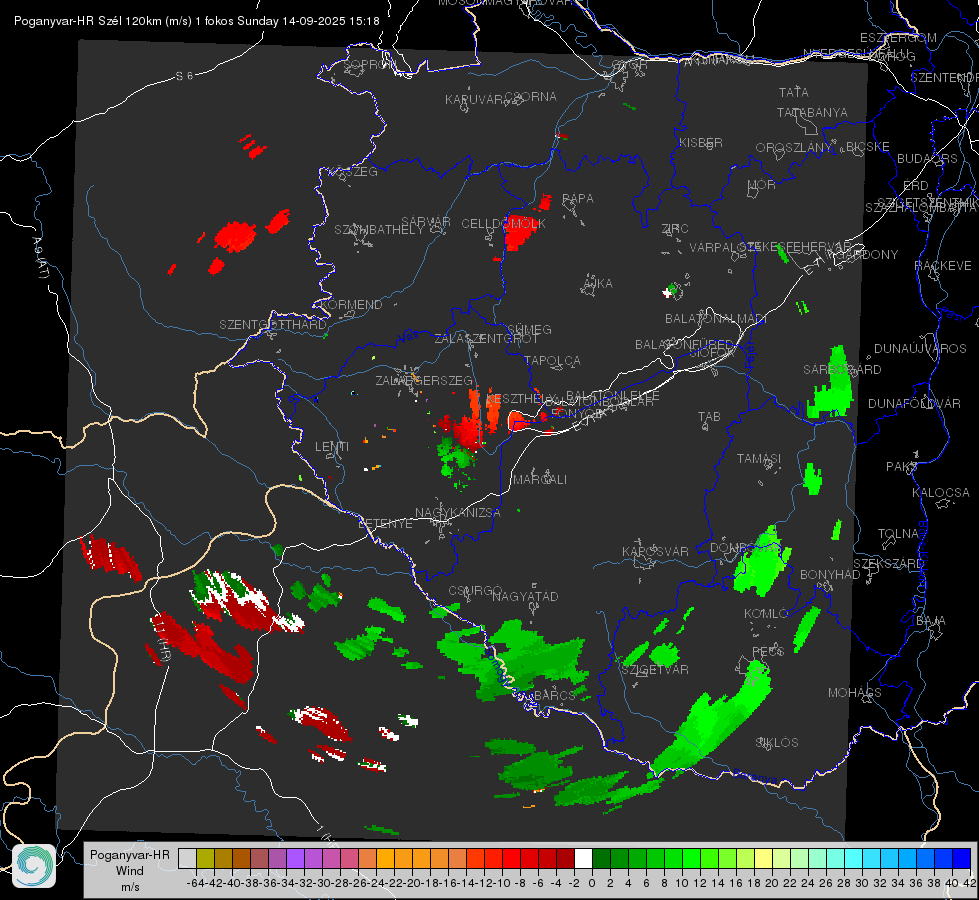Click the KAPUVÁR town label
979x900 pixels.
475,100
